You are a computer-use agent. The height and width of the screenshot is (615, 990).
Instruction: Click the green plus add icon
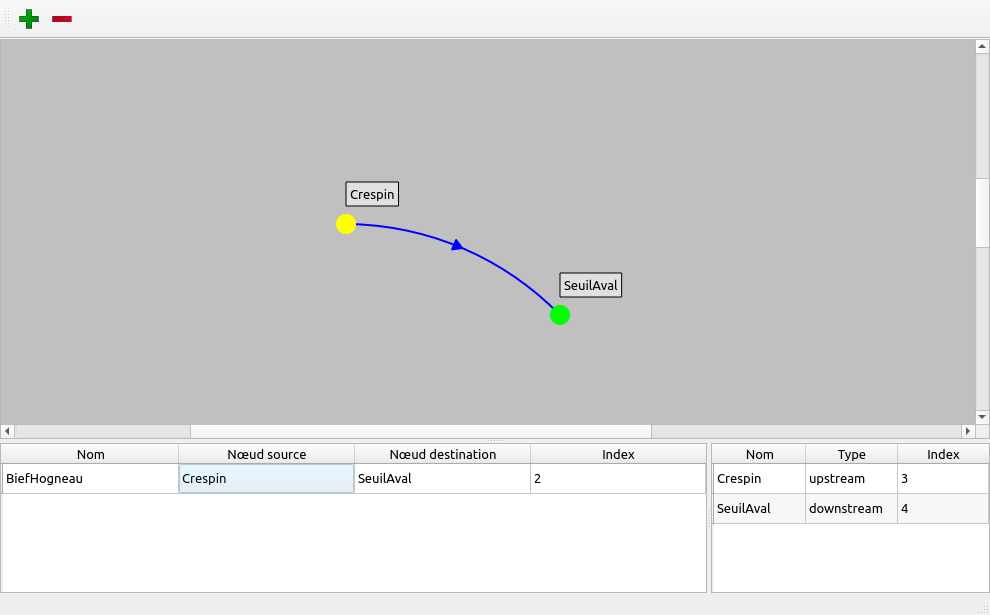(x=29, y=19)
